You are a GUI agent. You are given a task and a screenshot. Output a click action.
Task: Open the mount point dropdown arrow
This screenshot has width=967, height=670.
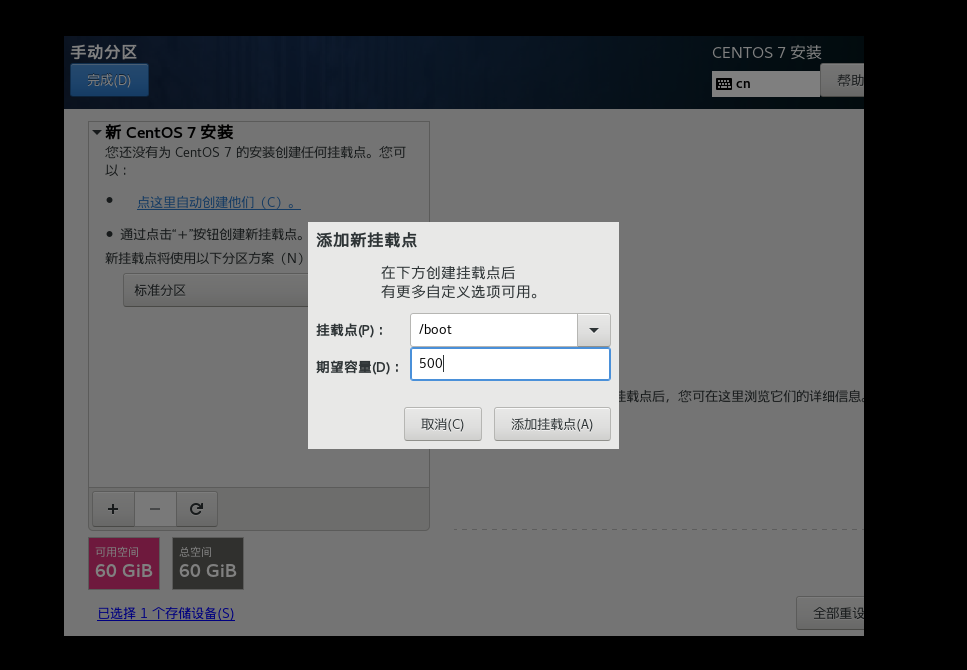594,330
